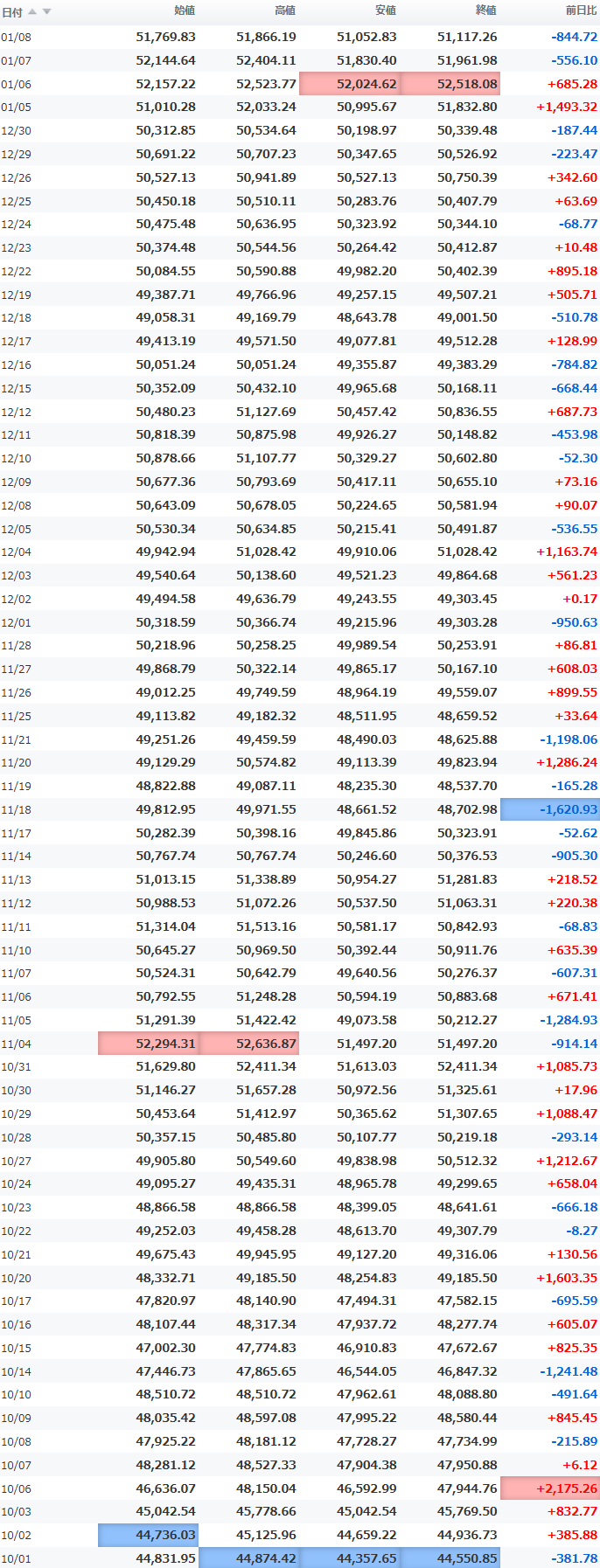The width and height of the screenshot is (600, 1568).
Task: Click the 高値 column header
Action: pos(286,10)
